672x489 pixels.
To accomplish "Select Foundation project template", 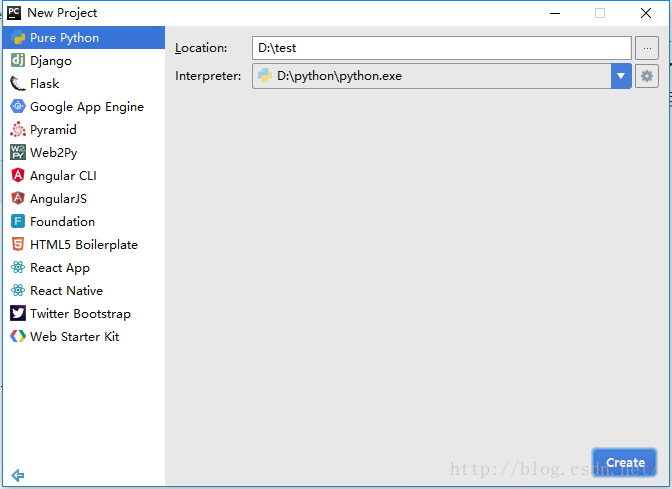I will [62, 222].
